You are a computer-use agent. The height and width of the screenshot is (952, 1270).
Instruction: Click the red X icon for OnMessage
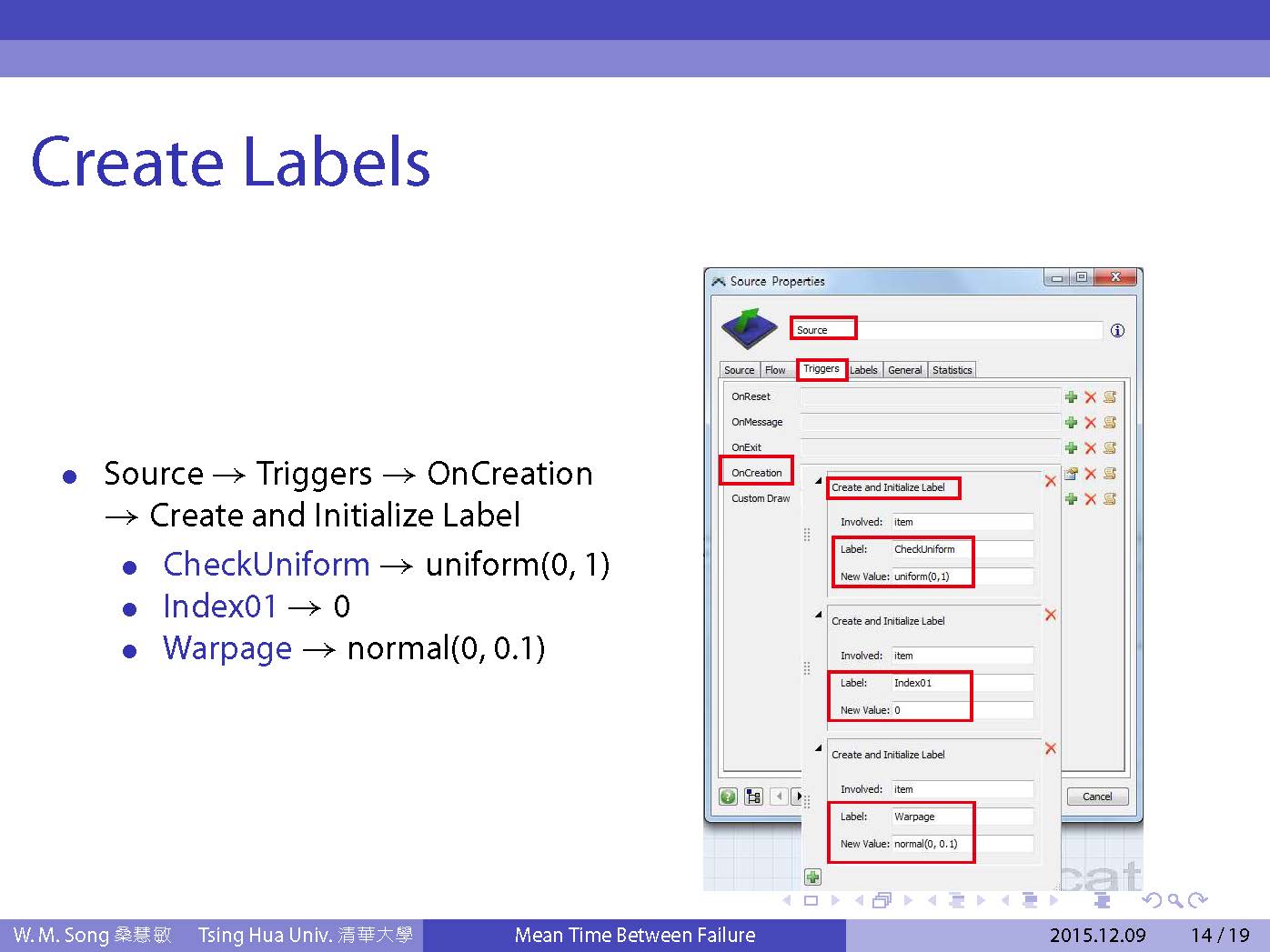pyautogui.click(x=1090, y=423)
